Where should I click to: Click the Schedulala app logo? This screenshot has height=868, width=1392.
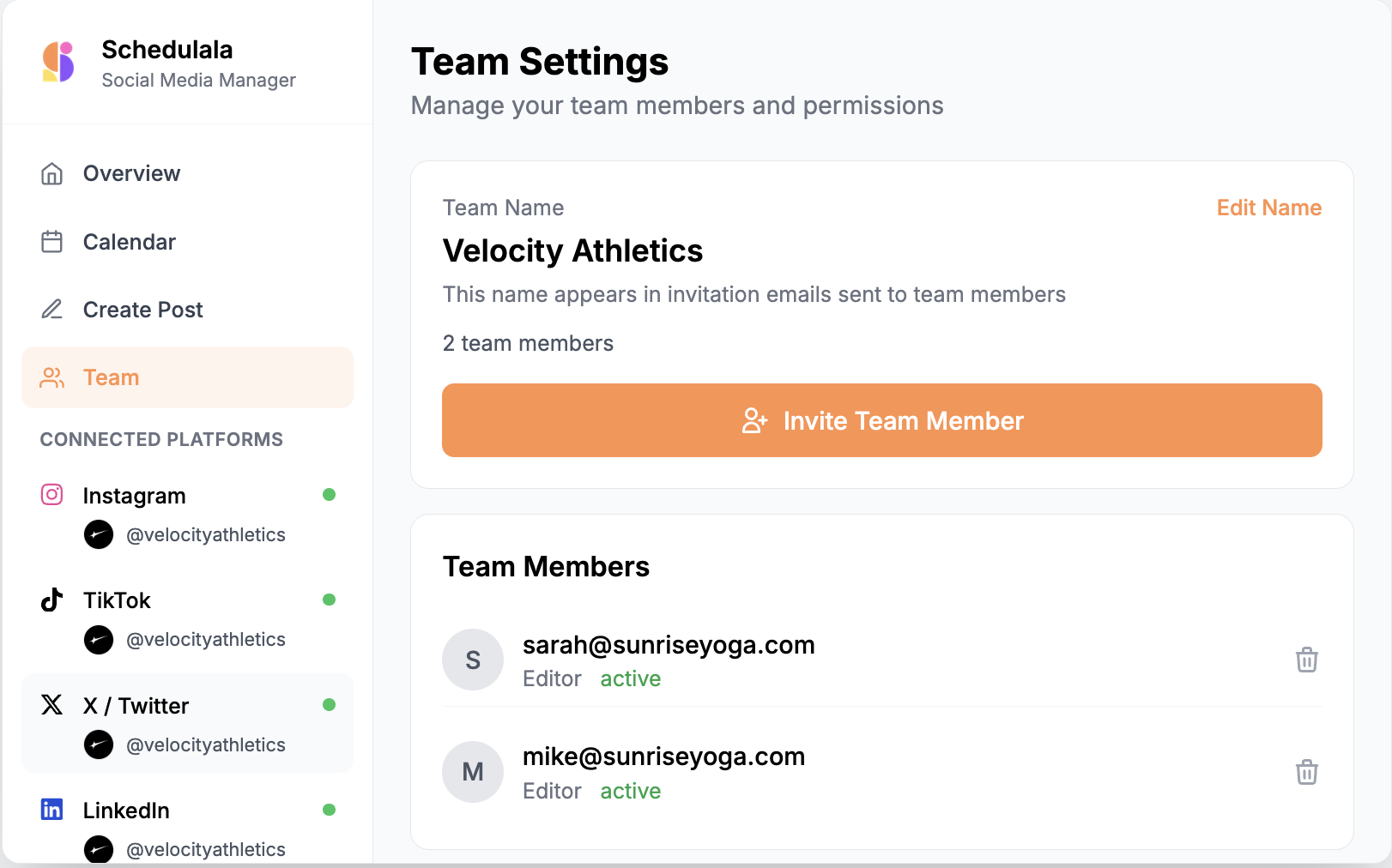[57, 61]
